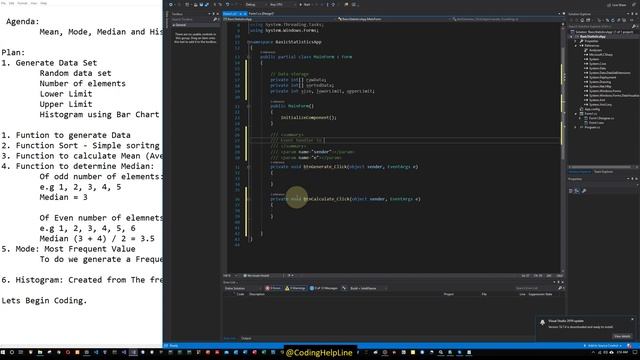Click the Navigate Backward toolbar icon
Viewport: 640px width, 360px height.
pos(171,4)
